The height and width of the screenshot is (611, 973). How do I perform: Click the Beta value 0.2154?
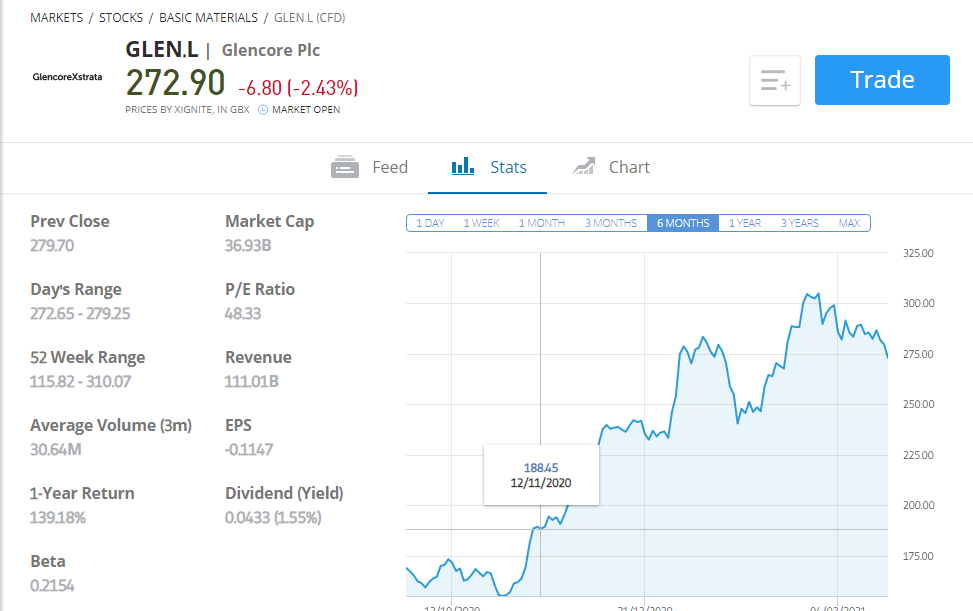(52, 586)
